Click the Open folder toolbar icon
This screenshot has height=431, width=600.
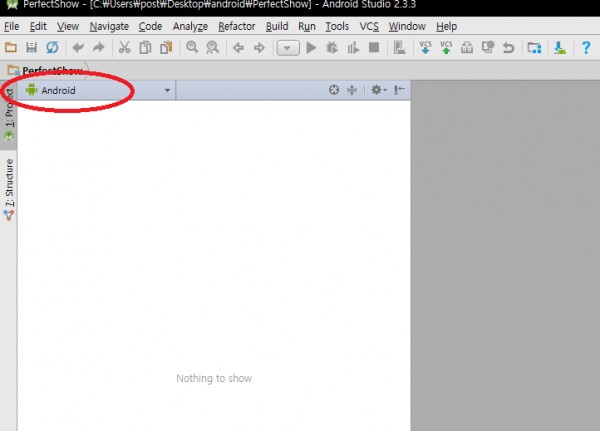coord(11,47)
